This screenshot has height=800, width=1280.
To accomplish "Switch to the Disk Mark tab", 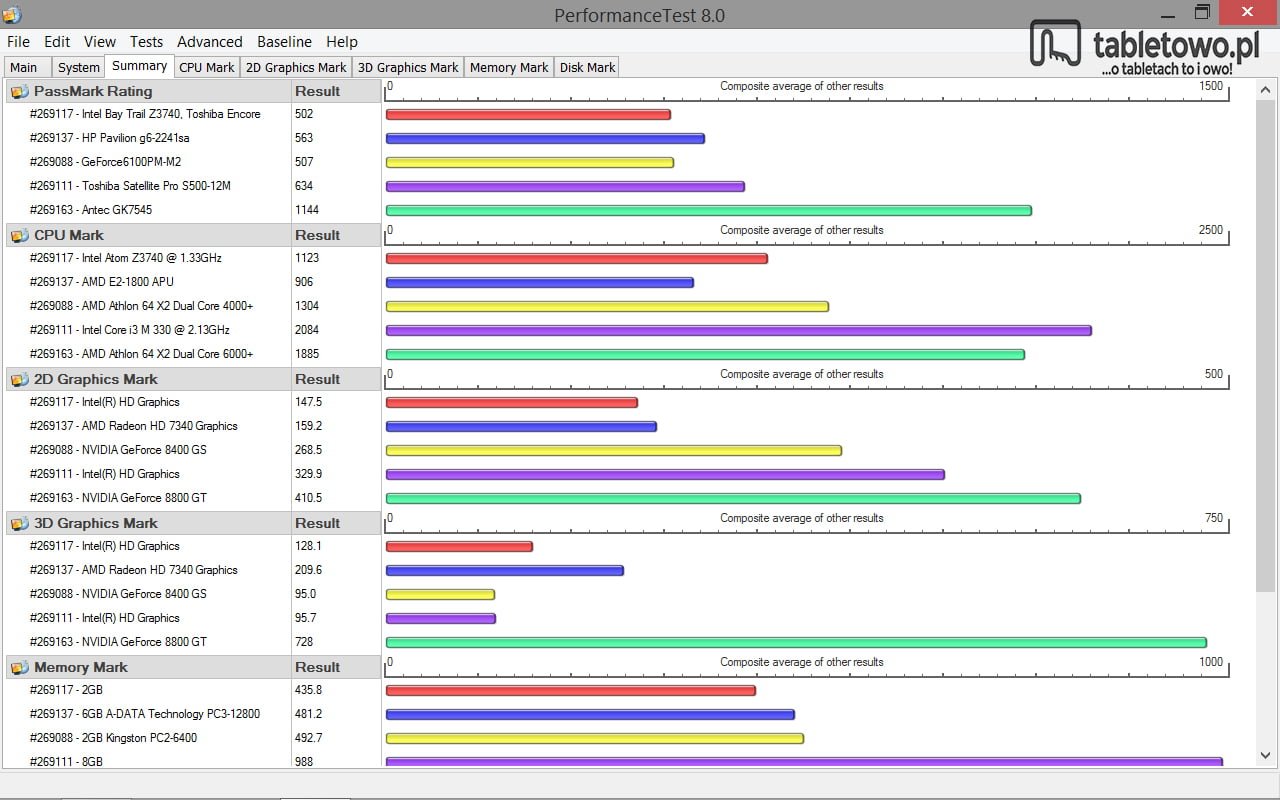I will tap(587, 68).
